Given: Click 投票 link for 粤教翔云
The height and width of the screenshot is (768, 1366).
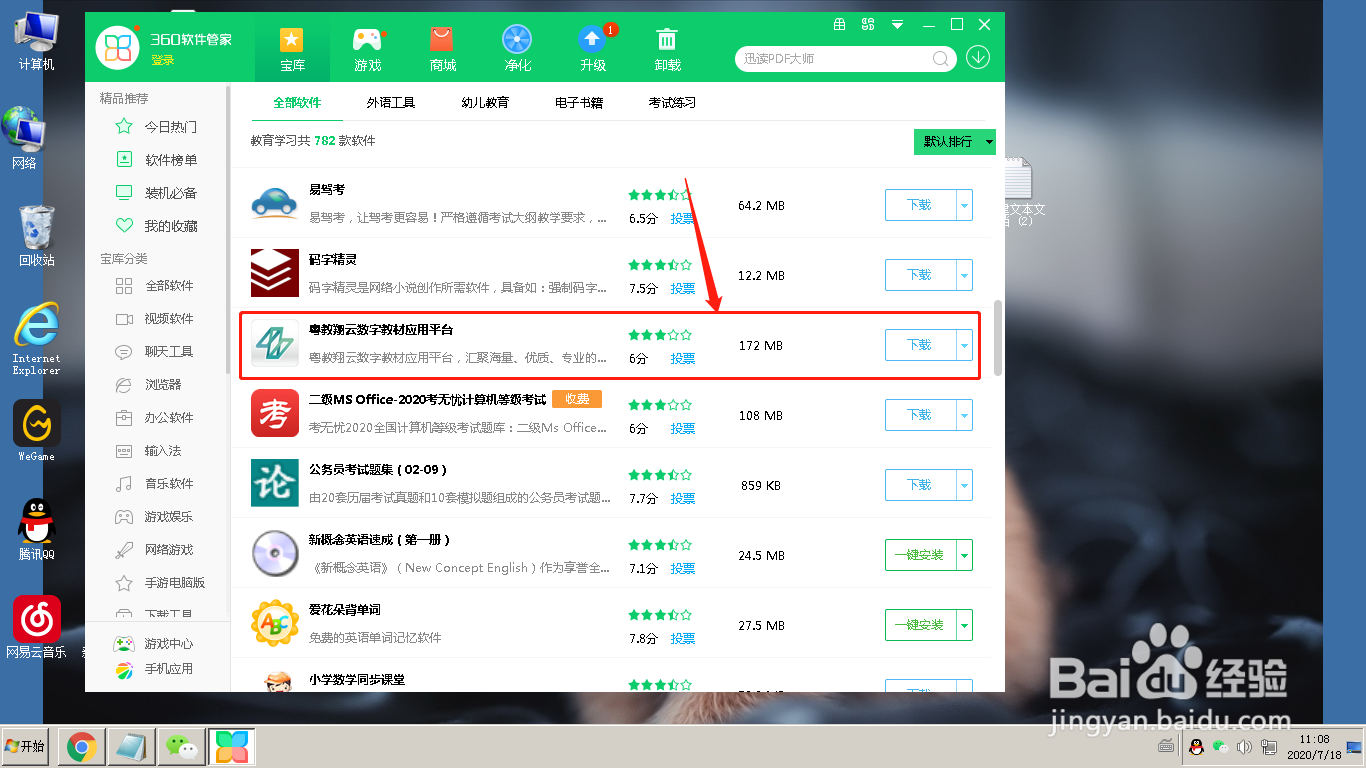Looking at the screenshot, I should [683, 358].
